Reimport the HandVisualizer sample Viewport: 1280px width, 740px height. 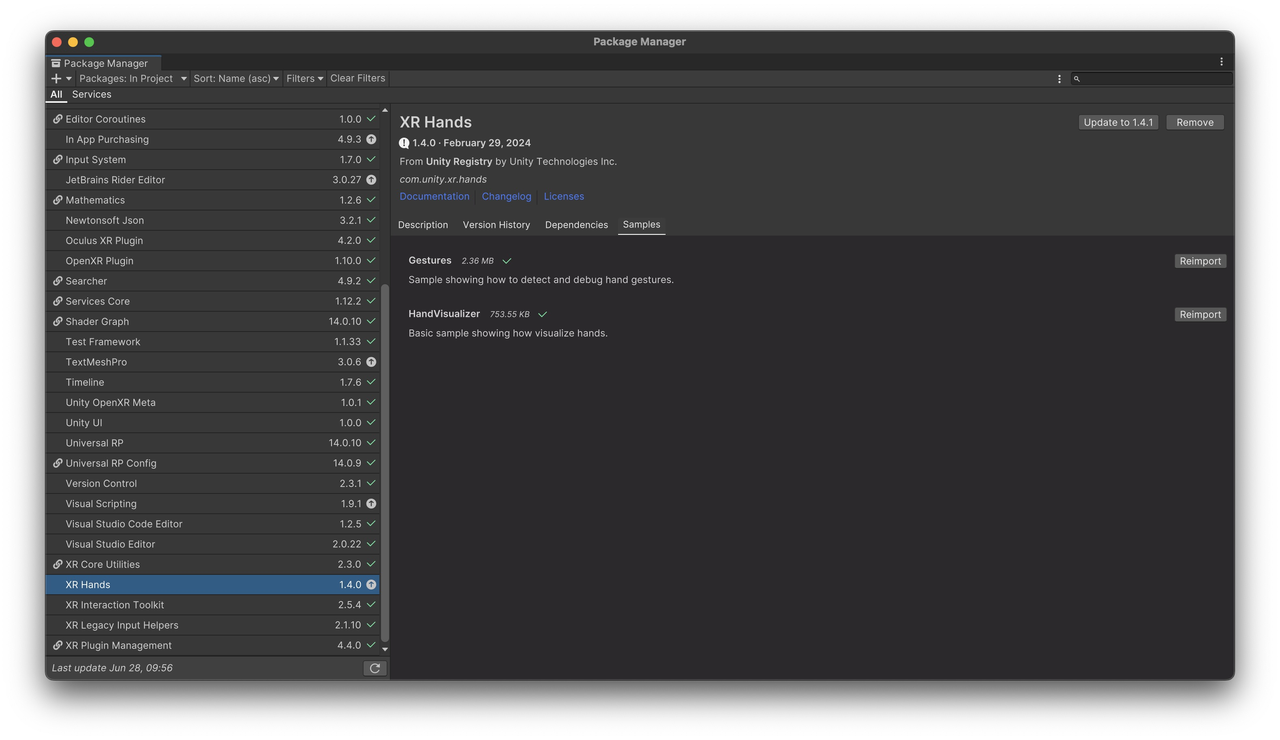(1200, 314)
